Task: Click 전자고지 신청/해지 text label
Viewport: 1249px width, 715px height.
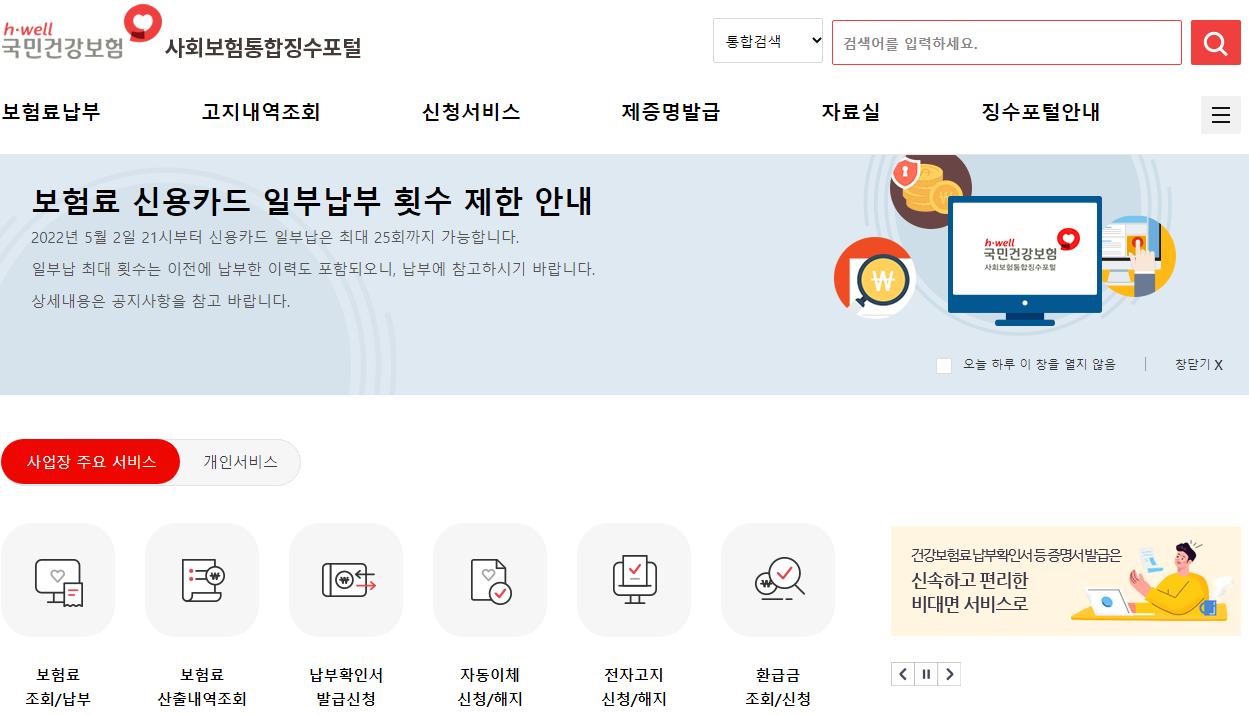Action: (x=634, y=687)
